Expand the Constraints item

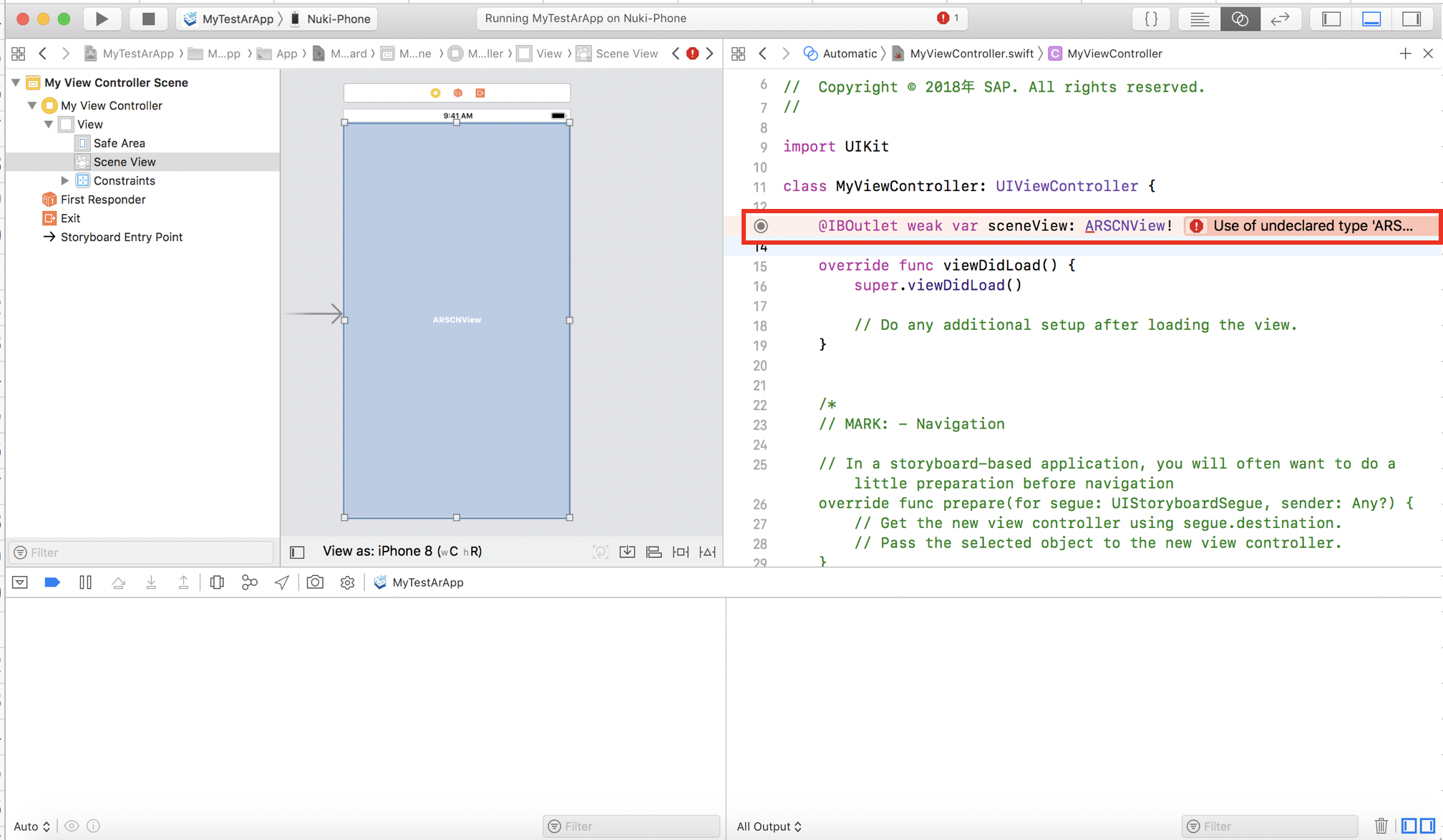[64, 180]
